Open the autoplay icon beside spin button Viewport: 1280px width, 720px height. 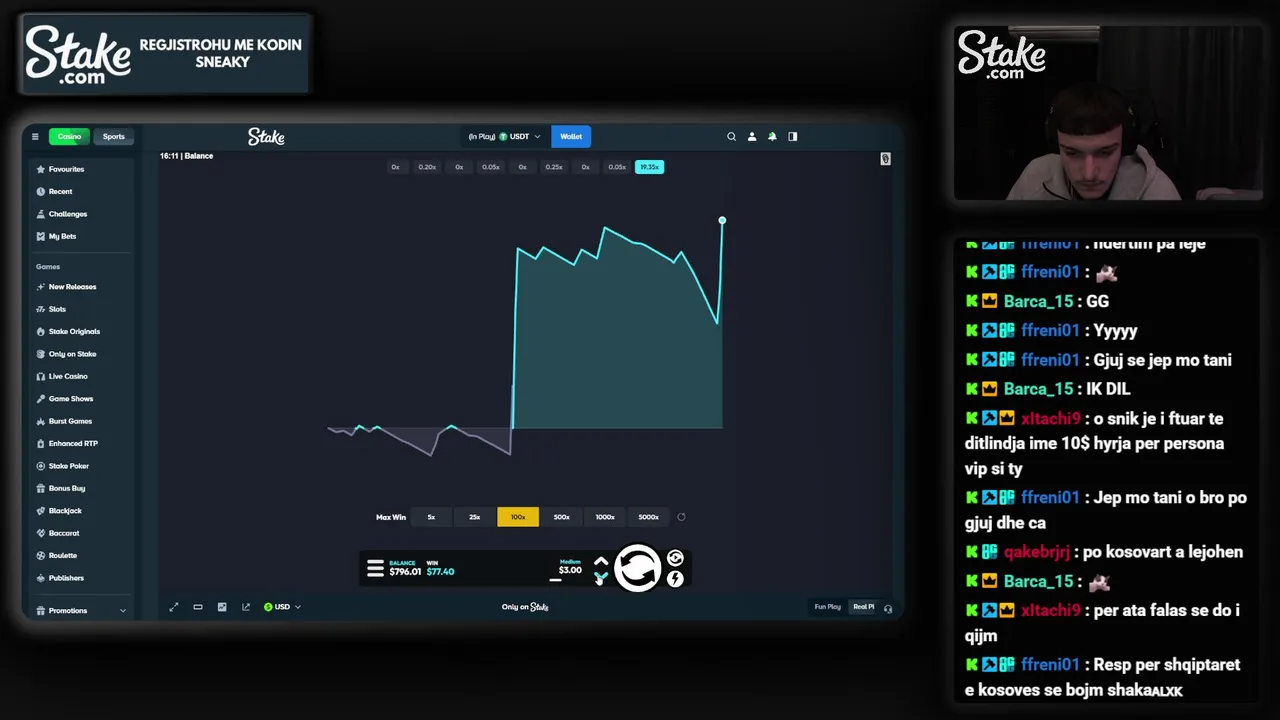675,558
